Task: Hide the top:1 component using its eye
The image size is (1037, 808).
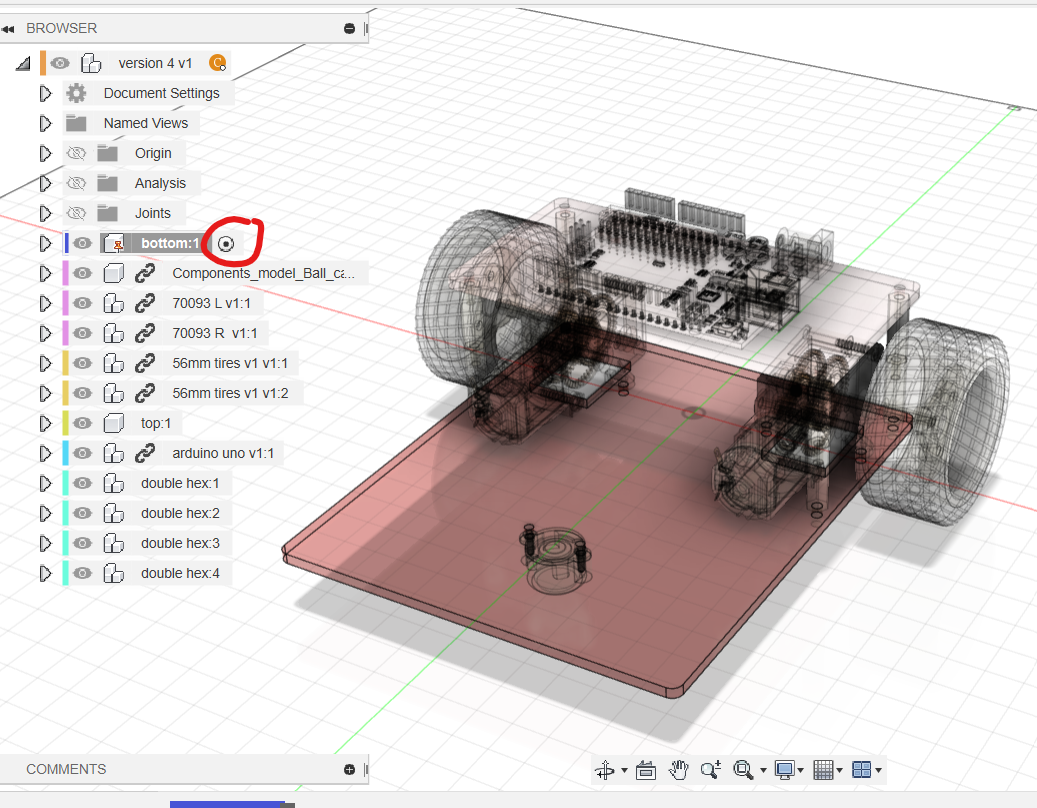Action: [83, 423]
